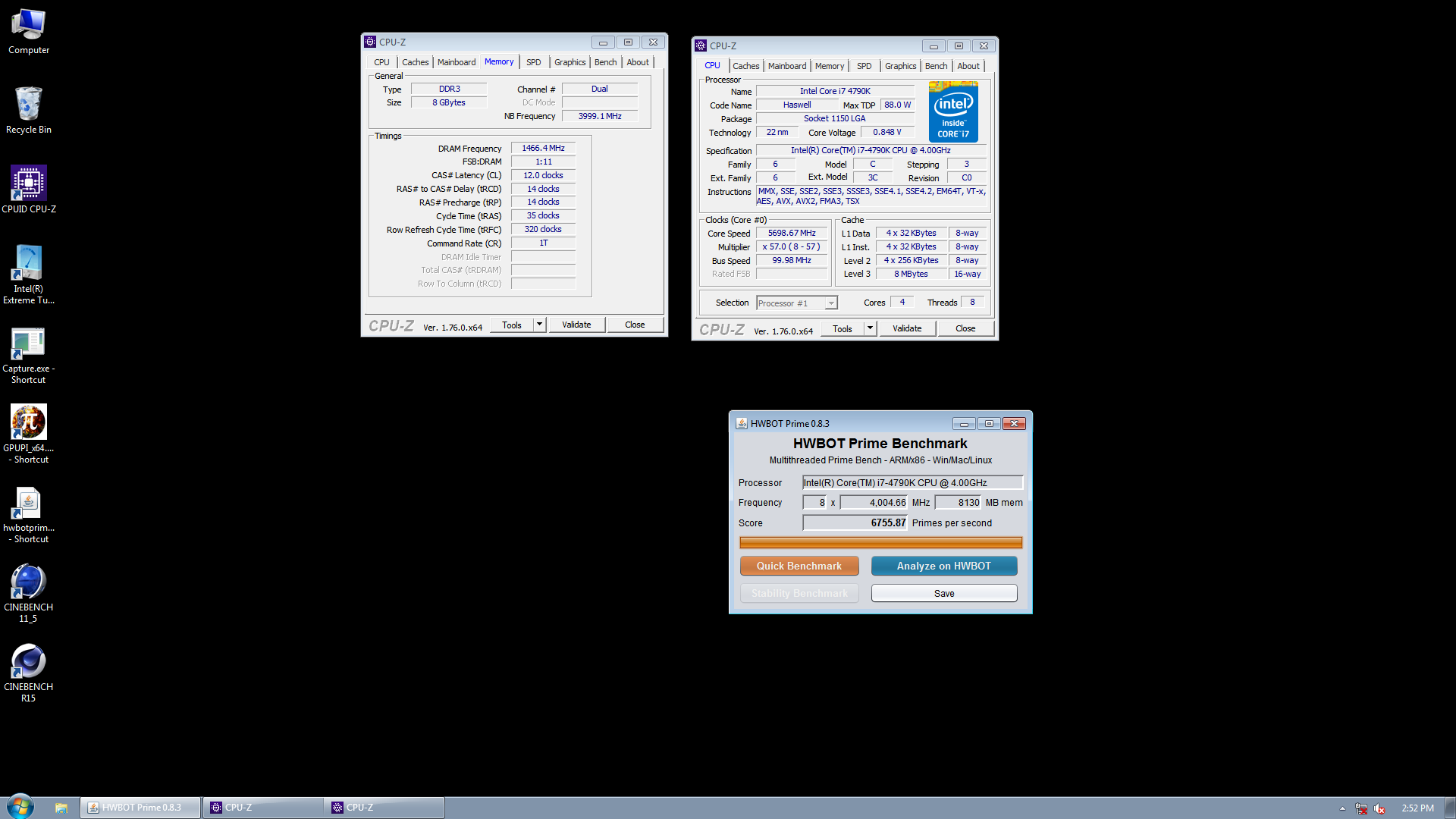This screenshot has height=819, width=1456.
Task: Click CPU-Z processor window title icon
Action: coord(701,45)
